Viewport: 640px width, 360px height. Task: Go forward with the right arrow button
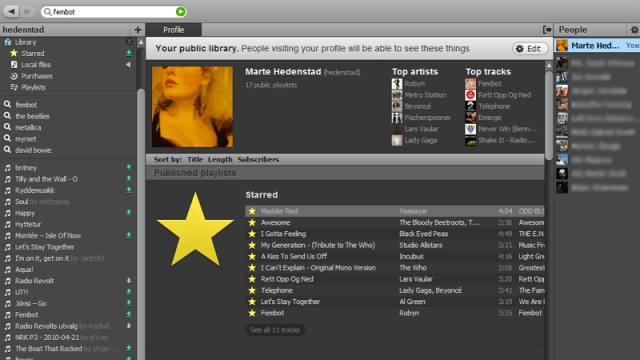pos(27,11)
